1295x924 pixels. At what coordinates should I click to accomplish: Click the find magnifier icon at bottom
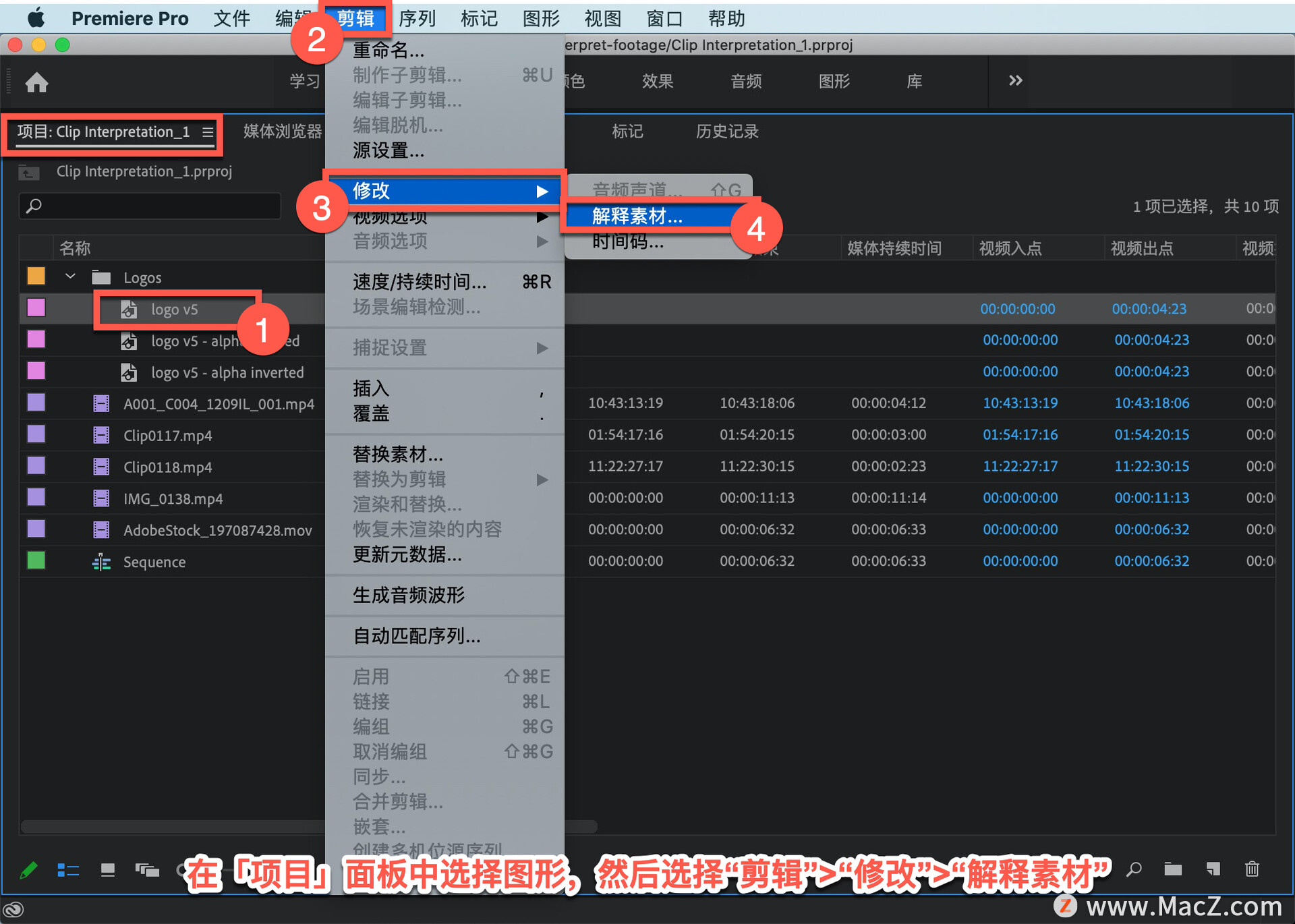(1134, 869)
